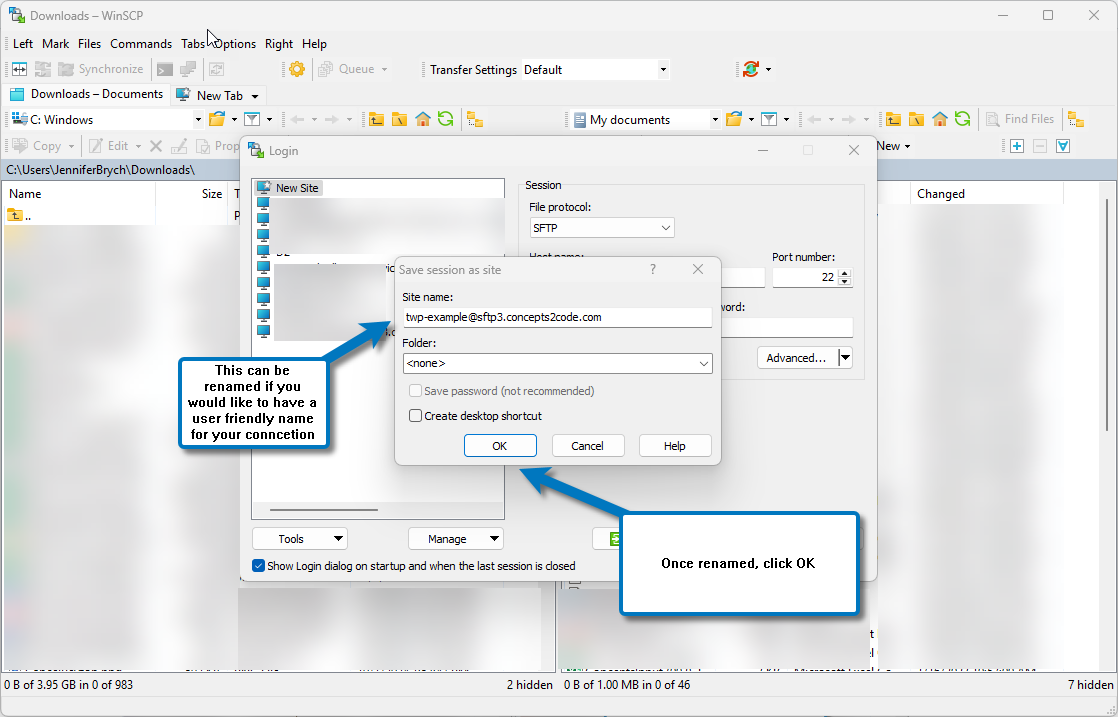Uncheck Show Login dialog on startup
This screenshot has height=717, width=1118.
tap(259, 566)
